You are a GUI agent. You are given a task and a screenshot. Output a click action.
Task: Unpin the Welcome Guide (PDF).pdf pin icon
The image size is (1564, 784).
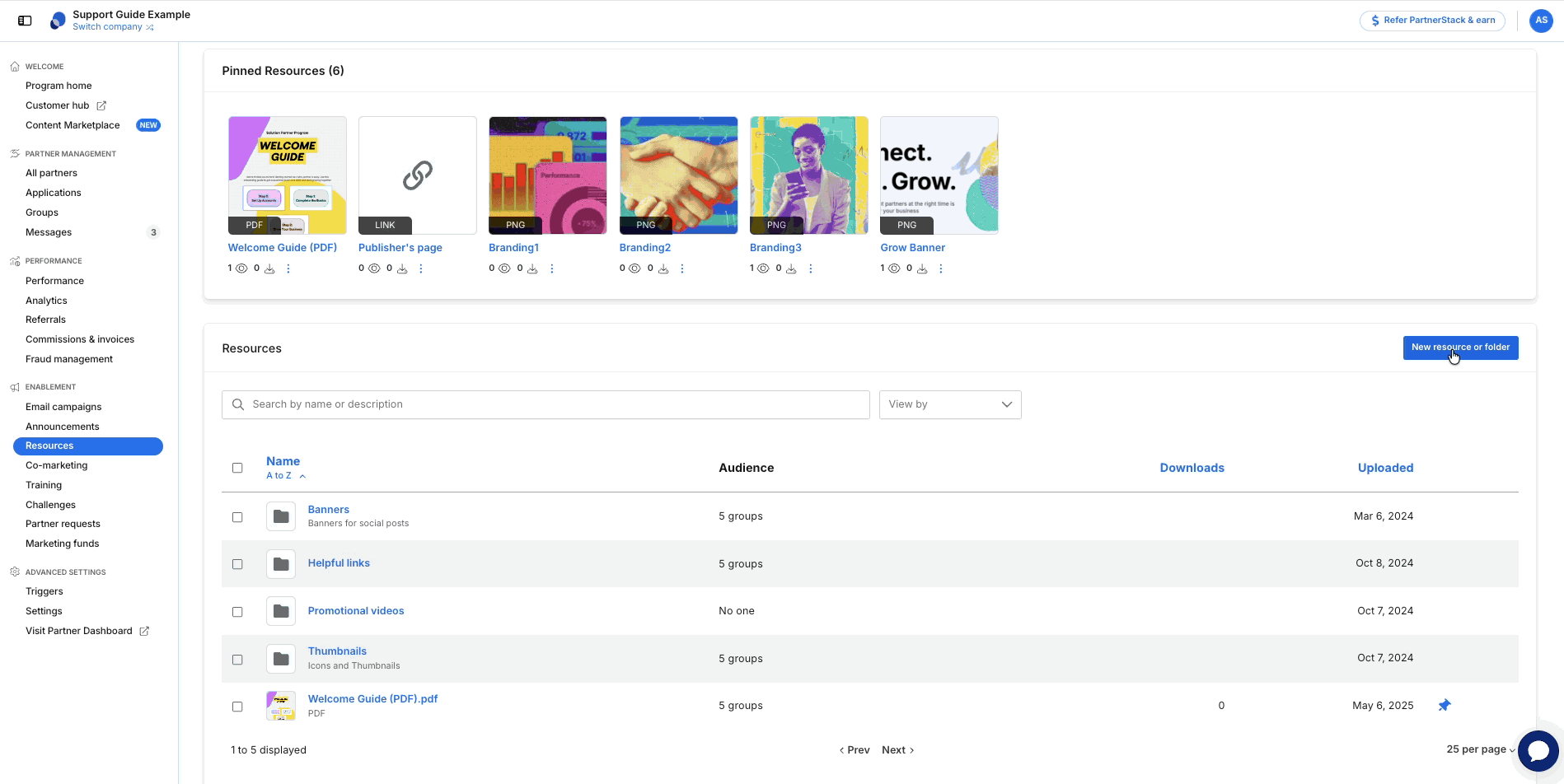[x=1445, y=705]
